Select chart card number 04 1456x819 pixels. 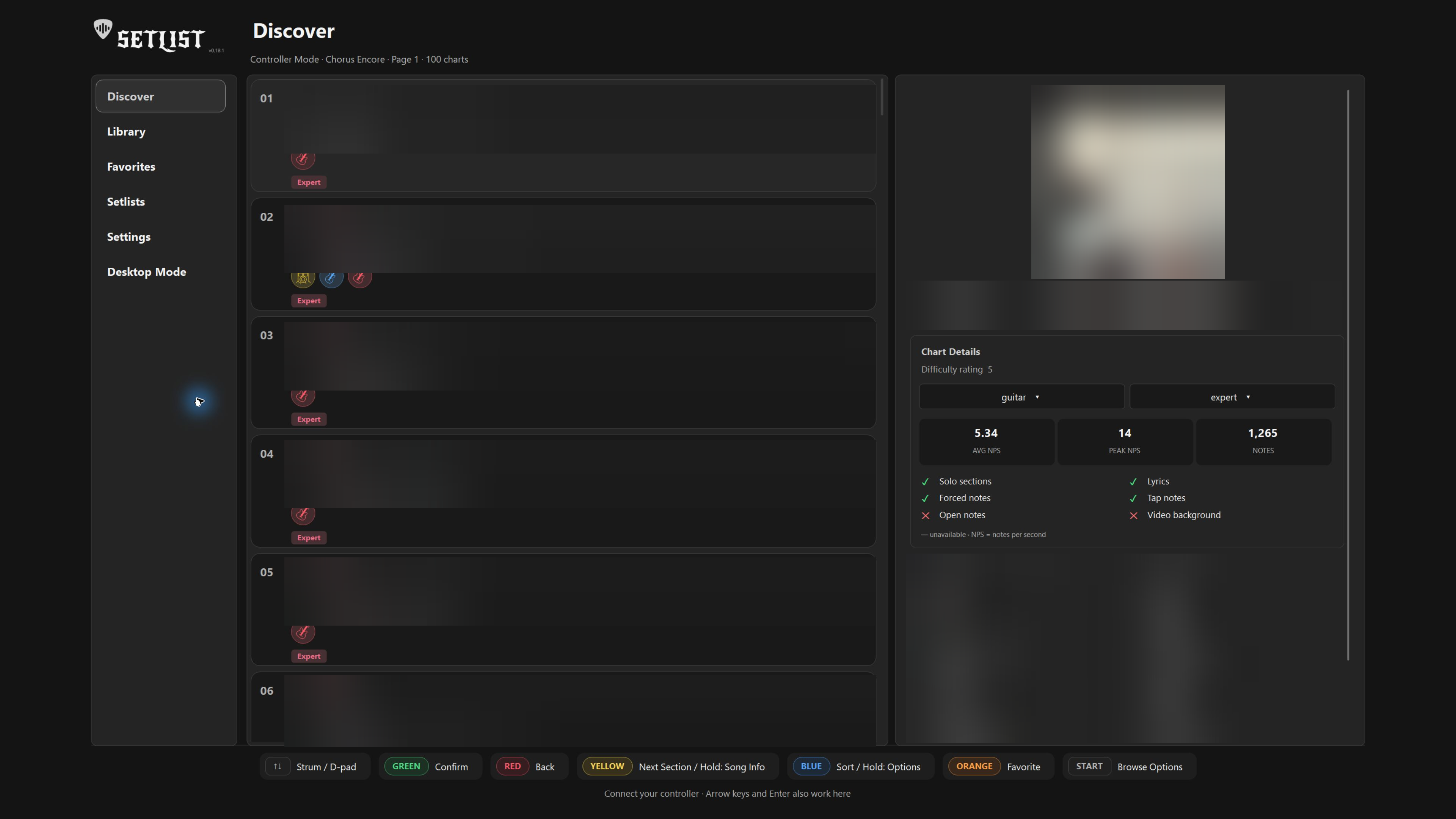point(563,491)
